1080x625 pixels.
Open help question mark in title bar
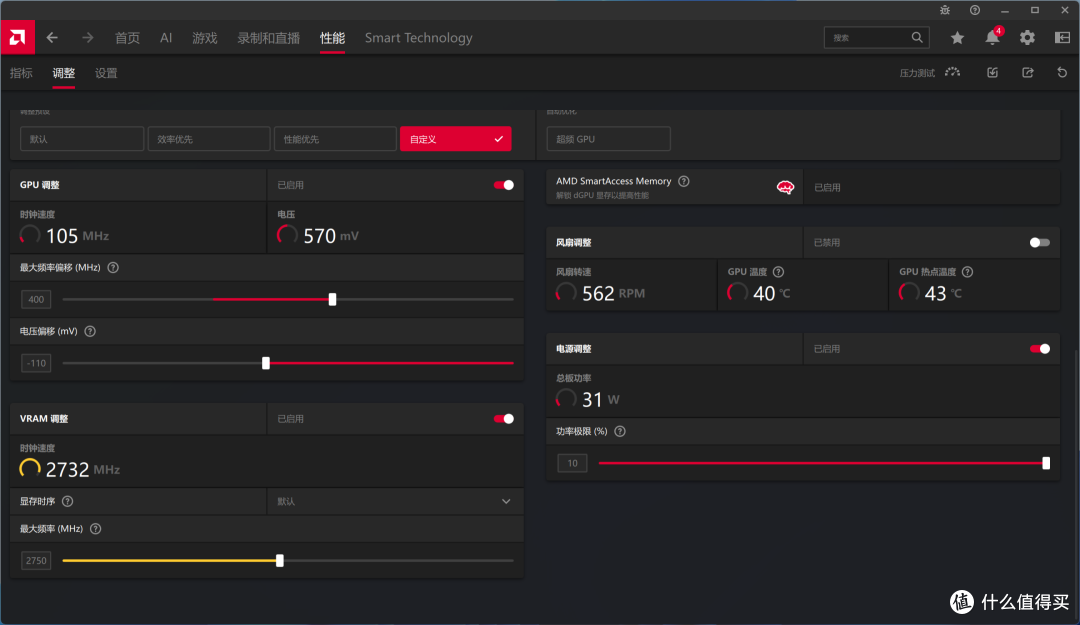(975, 10)
